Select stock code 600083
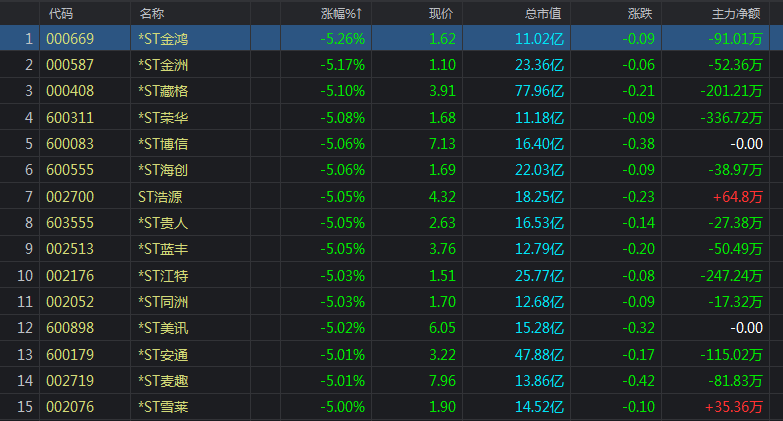The width and height of the screenshot is (783, 421). point(70,144)
